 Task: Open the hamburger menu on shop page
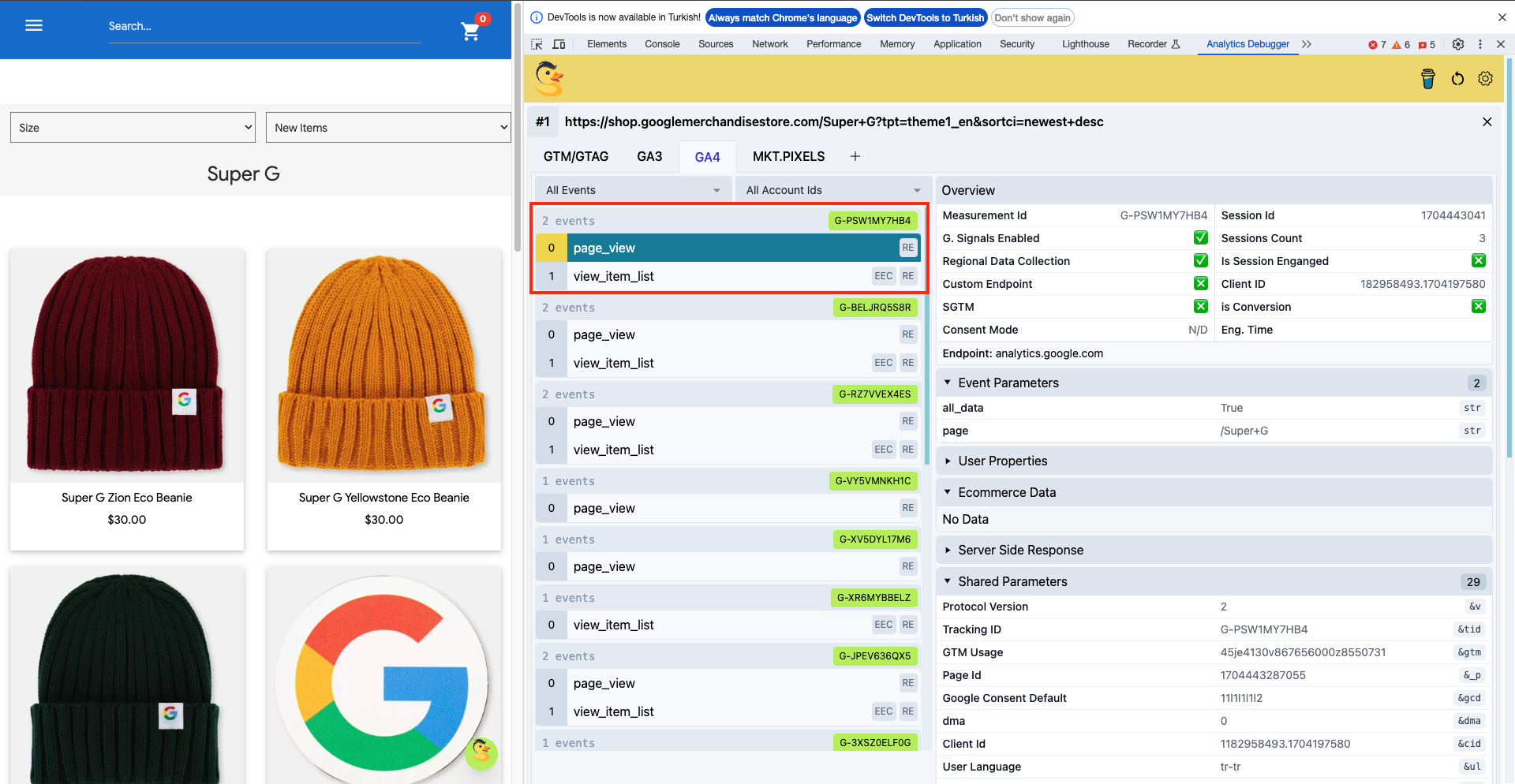pyautogui.click(x=34, y=25)
